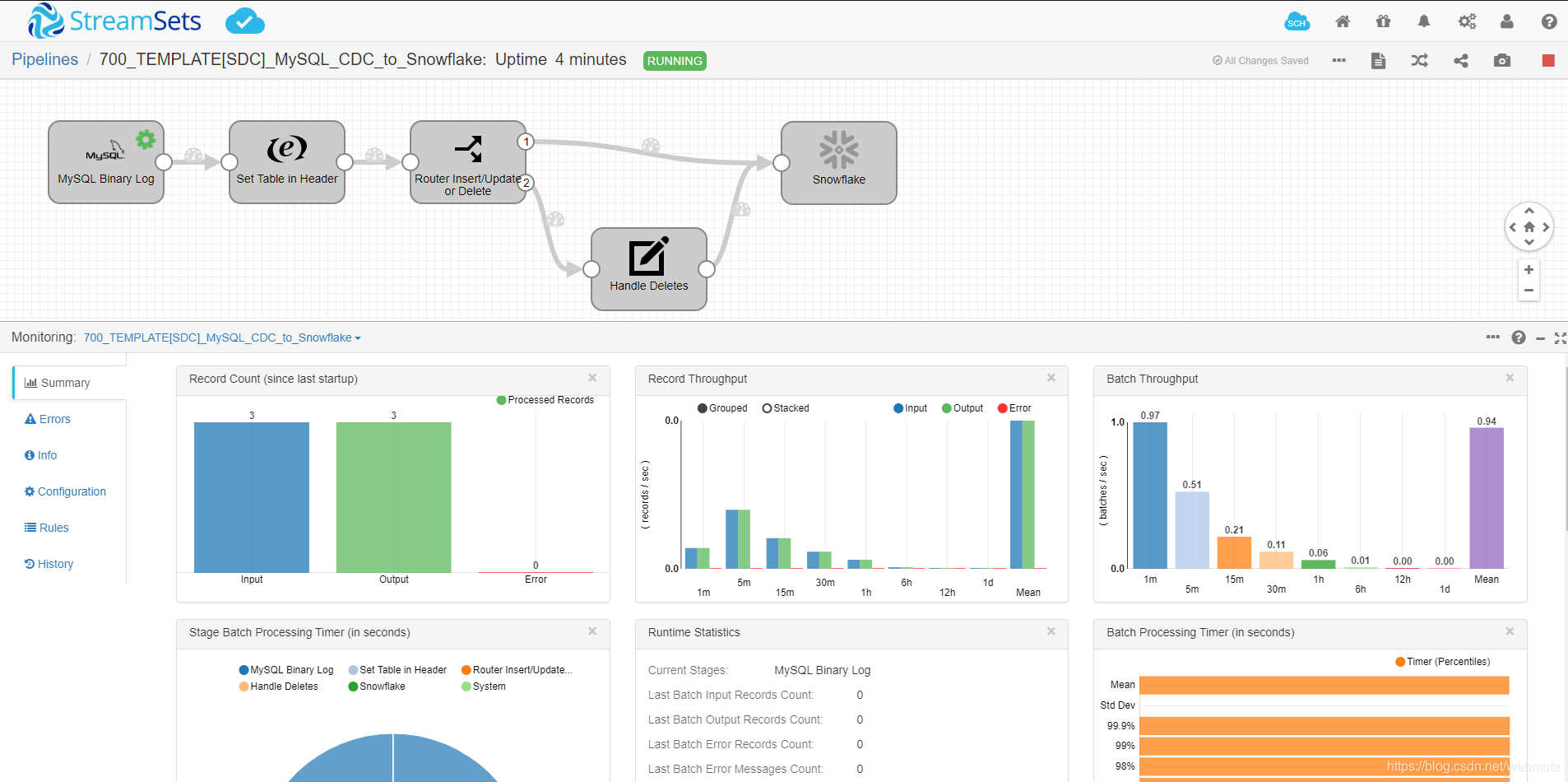Close the Record Throughput panel
1568x782 pixels.
coord(1051,378)
